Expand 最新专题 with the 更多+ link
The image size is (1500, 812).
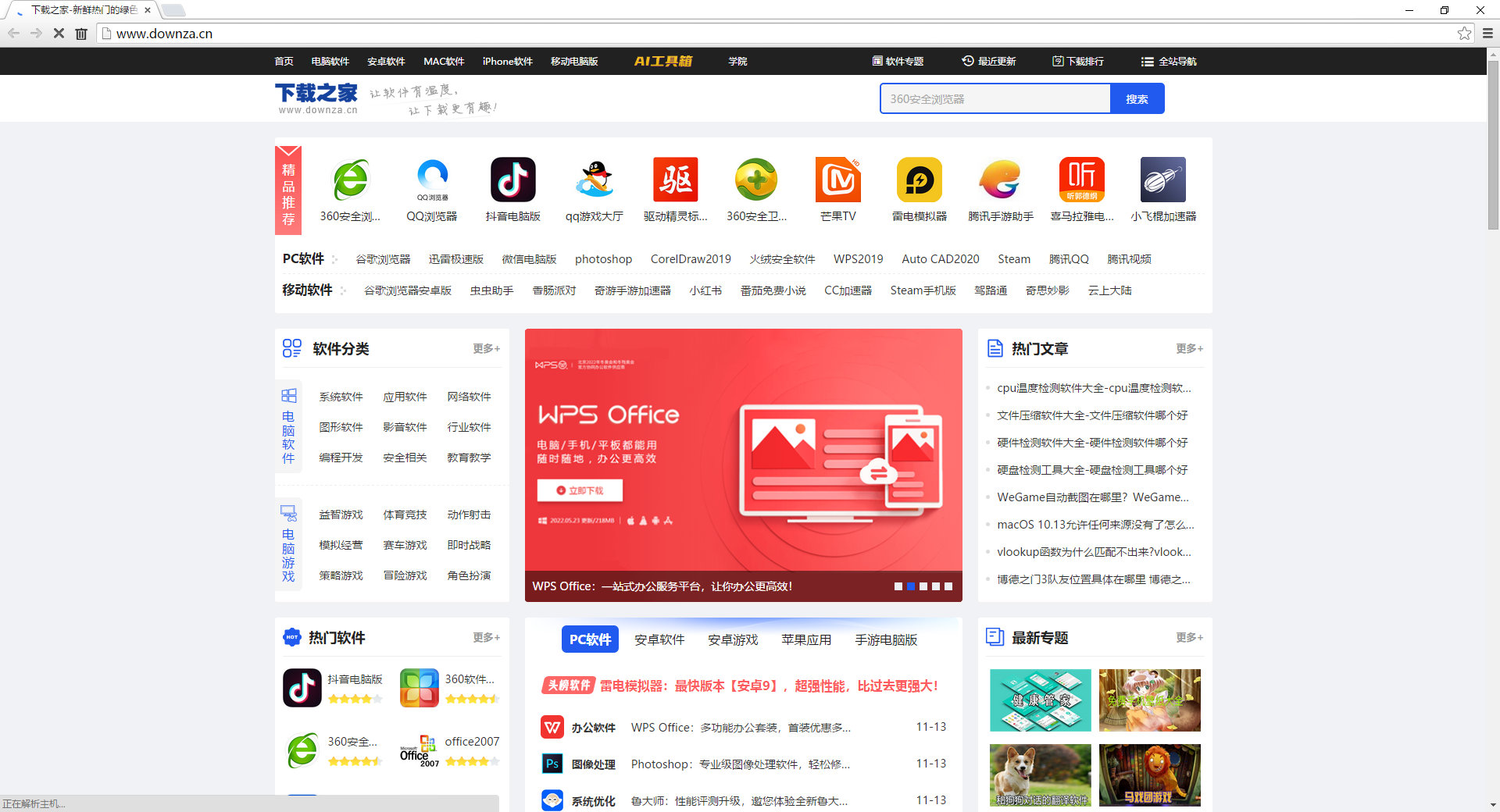[x=1189, y=638]
